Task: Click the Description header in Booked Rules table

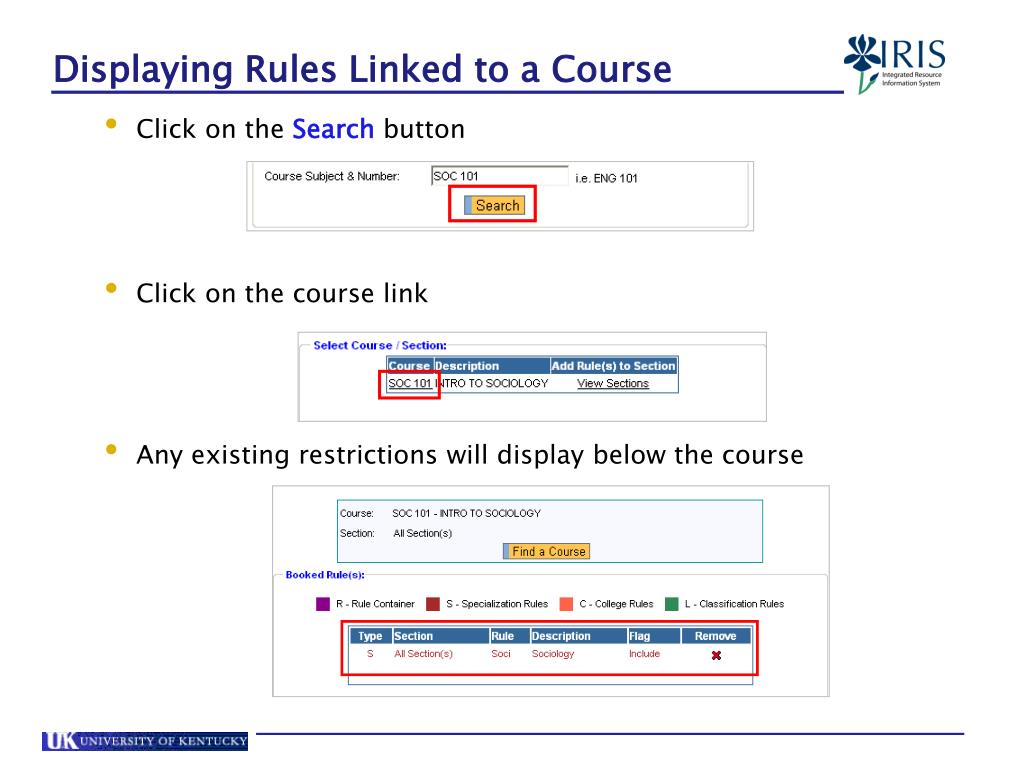Action: pos(579,636)
